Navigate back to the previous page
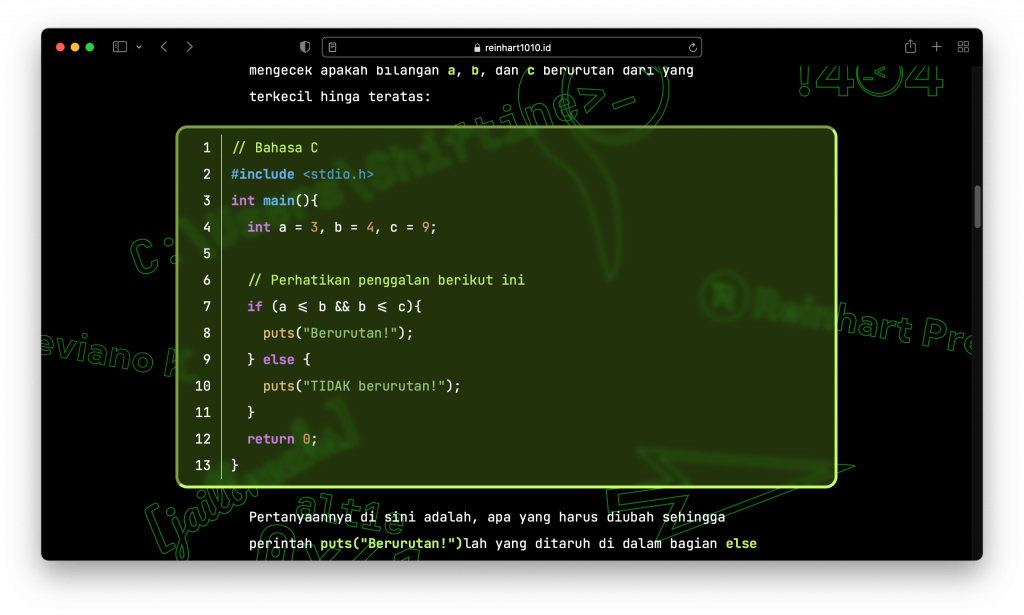 pyautogui.click(x=163, y=46)
